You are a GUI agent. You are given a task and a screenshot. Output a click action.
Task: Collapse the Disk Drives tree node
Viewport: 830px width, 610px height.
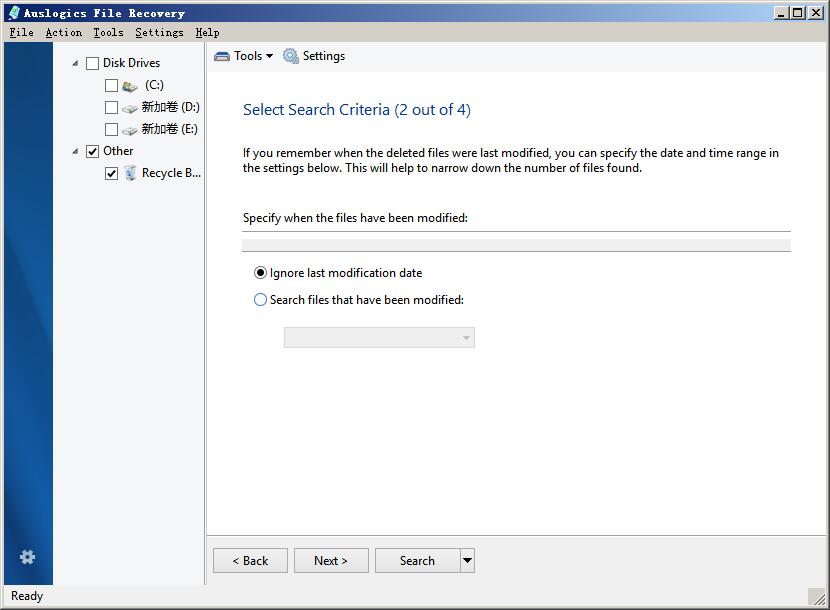(x=75, y=63)
